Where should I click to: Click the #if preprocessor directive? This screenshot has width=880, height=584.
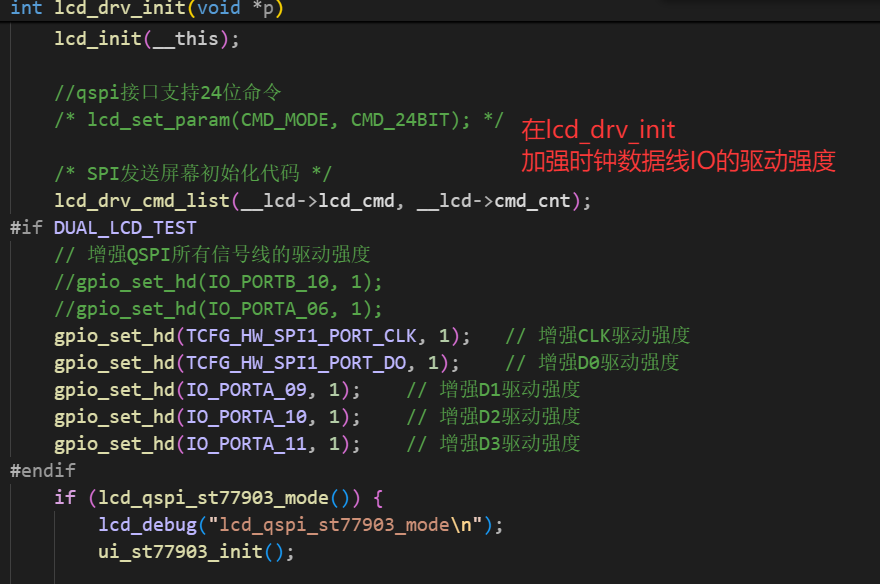(26, 228)
